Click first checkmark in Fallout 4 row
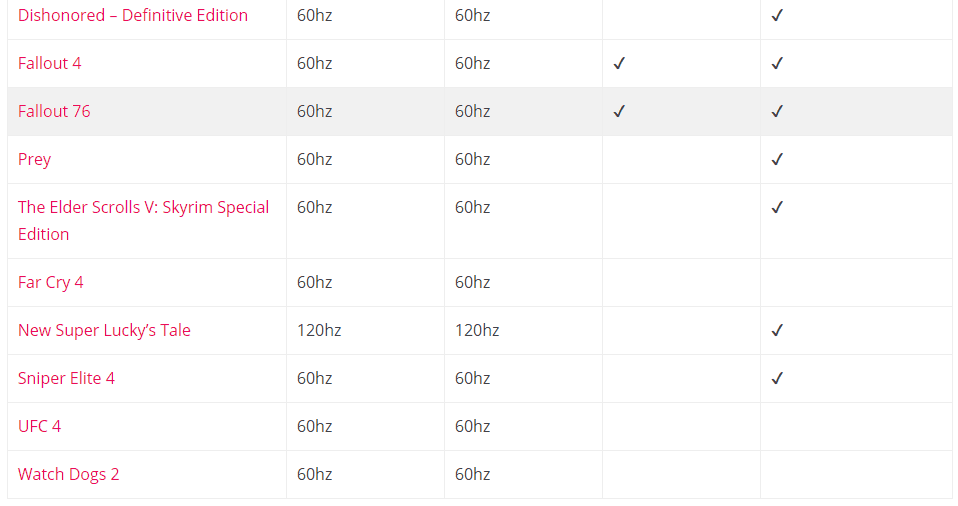The image size is (958, 506). pos(619,64)
